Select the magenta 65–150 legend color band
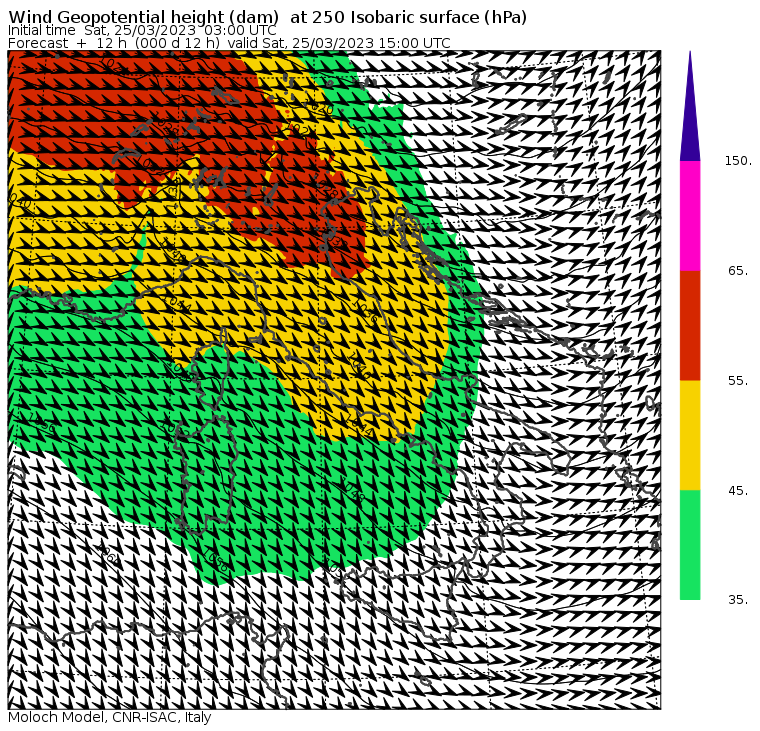The height and width of the screenshot is (731, 760). point(690,216)
